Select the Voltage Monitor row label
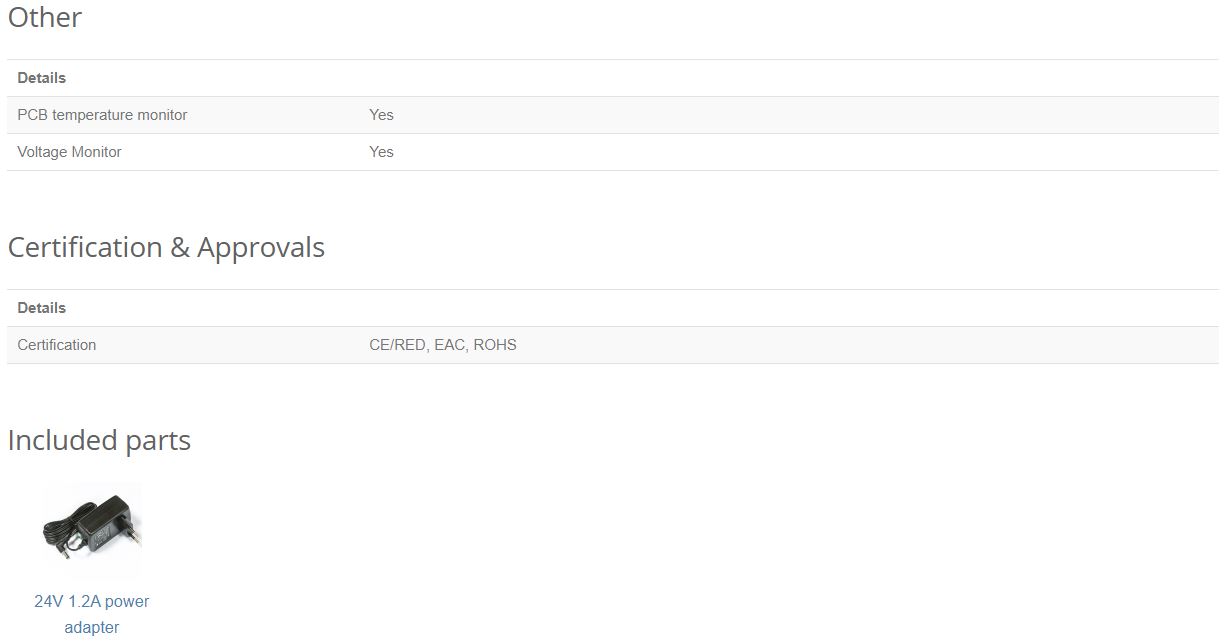1227x641 pixels. 69,152
